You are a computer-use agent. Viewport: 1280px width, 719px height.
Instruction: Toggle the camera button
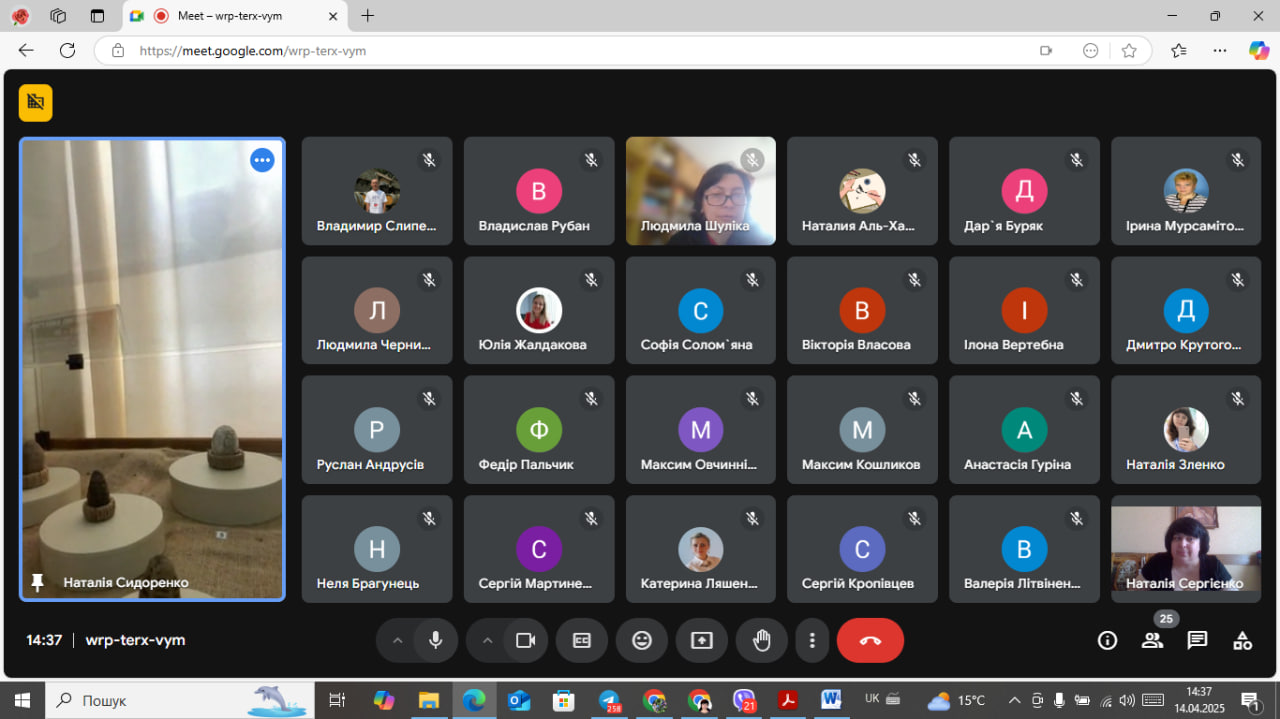click(x=525, y=640)
